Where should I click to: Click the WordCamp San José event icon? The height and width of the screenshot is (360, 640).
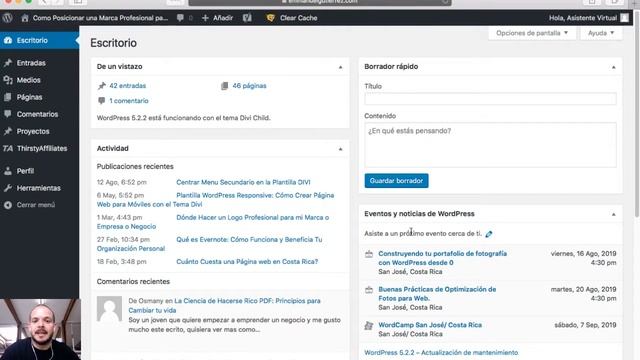(369, 326)
